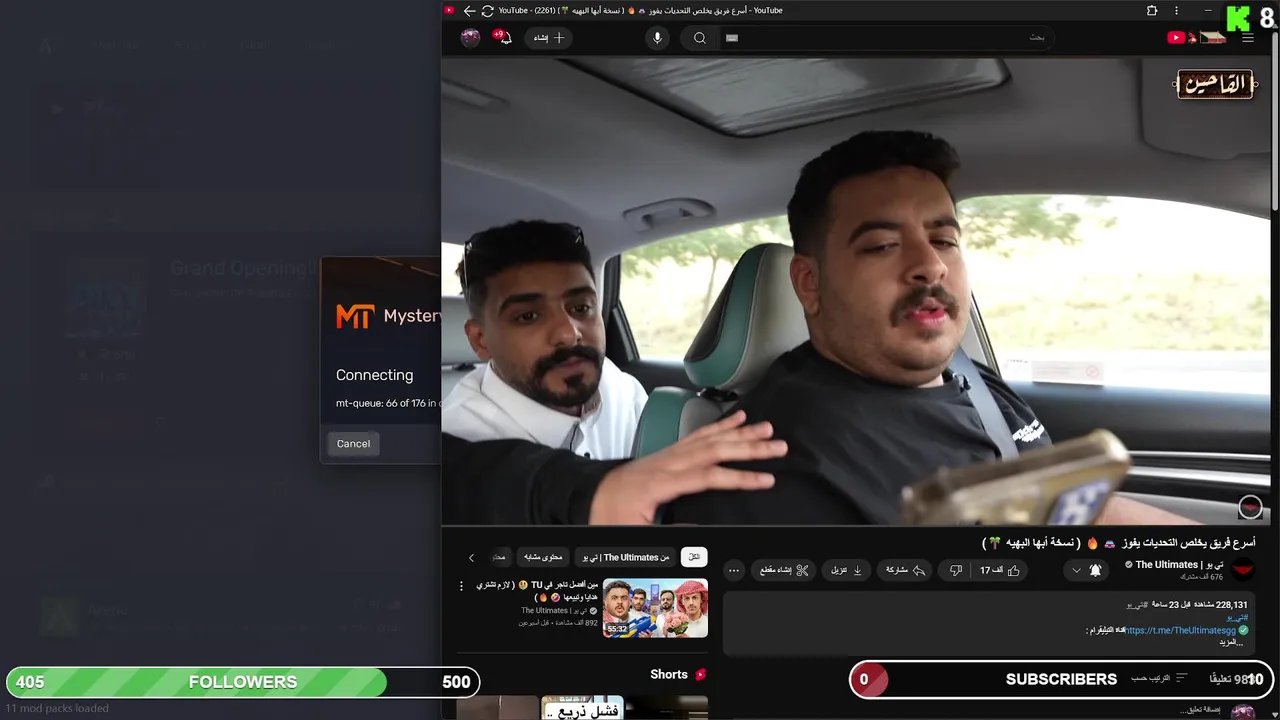Like the video (17 ألف)
The image size is (1280, 720).
[x=1000, y=570]
